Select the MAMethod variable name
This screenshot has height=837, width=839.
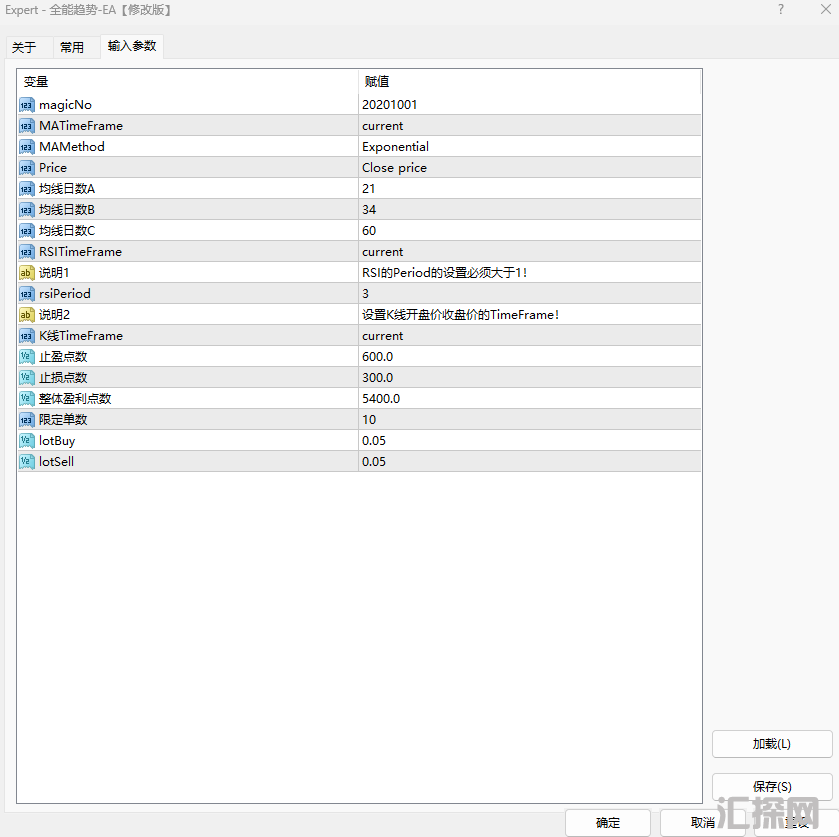pos(72,147)
